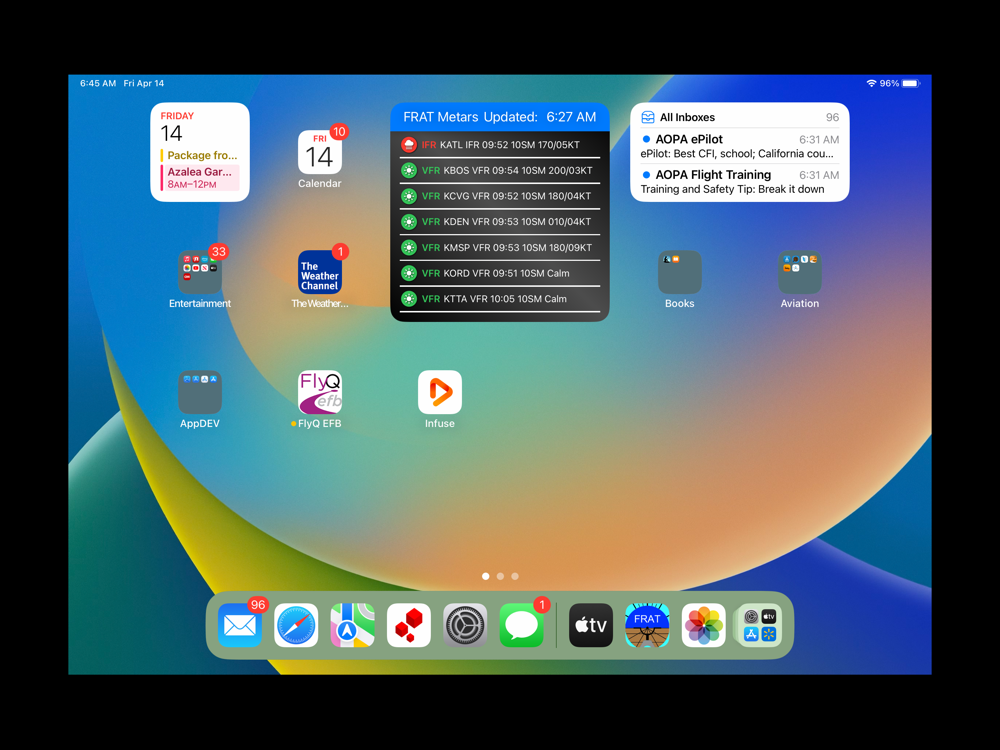The height and width of the screenshot is (750, 1000).
Task: Tap the FRAT Metars Updated header
Action: (x=500, y=117)
